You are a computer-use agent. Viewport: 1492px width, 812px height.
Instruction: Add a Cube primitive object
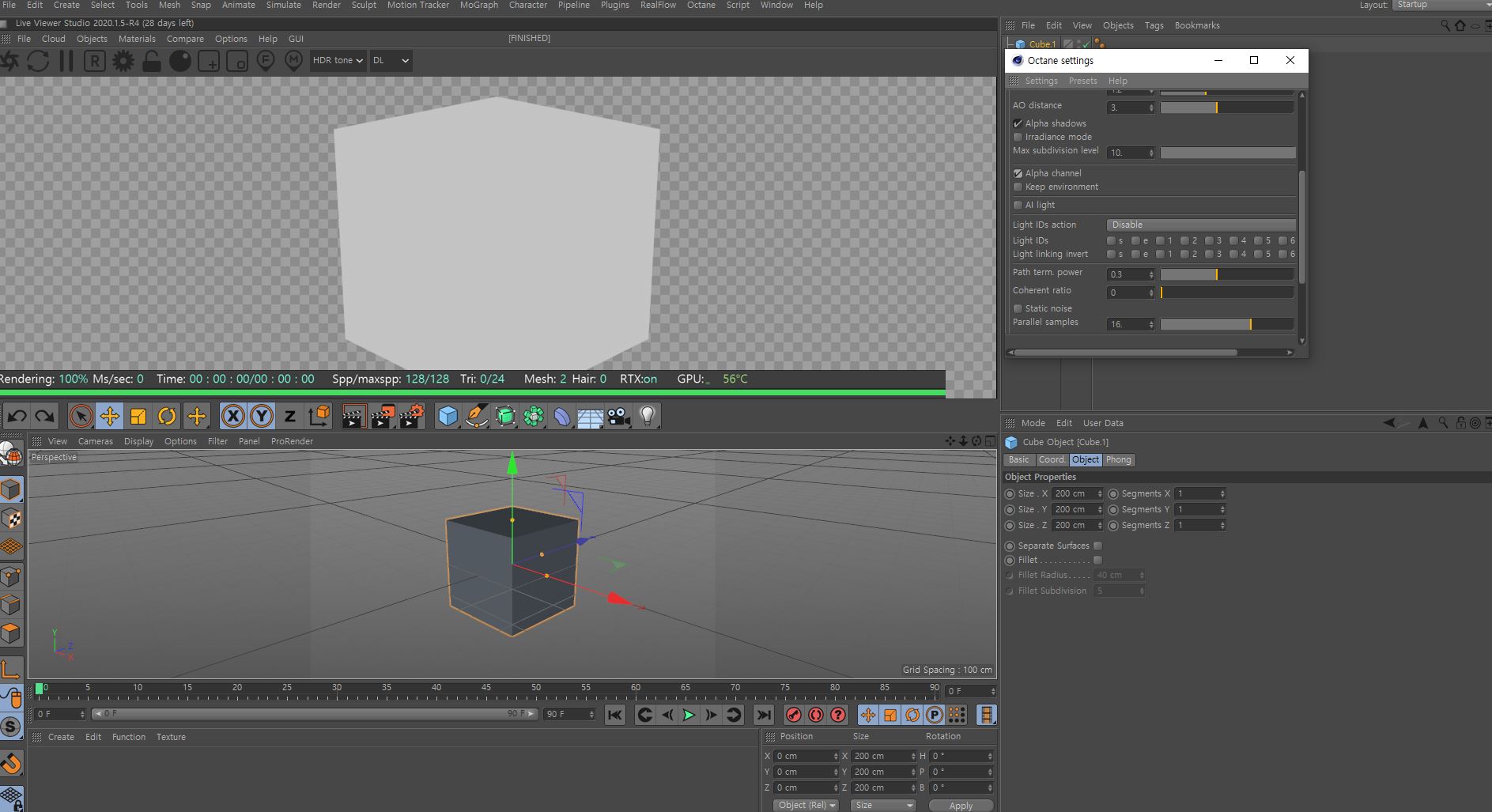pos(448,416)
